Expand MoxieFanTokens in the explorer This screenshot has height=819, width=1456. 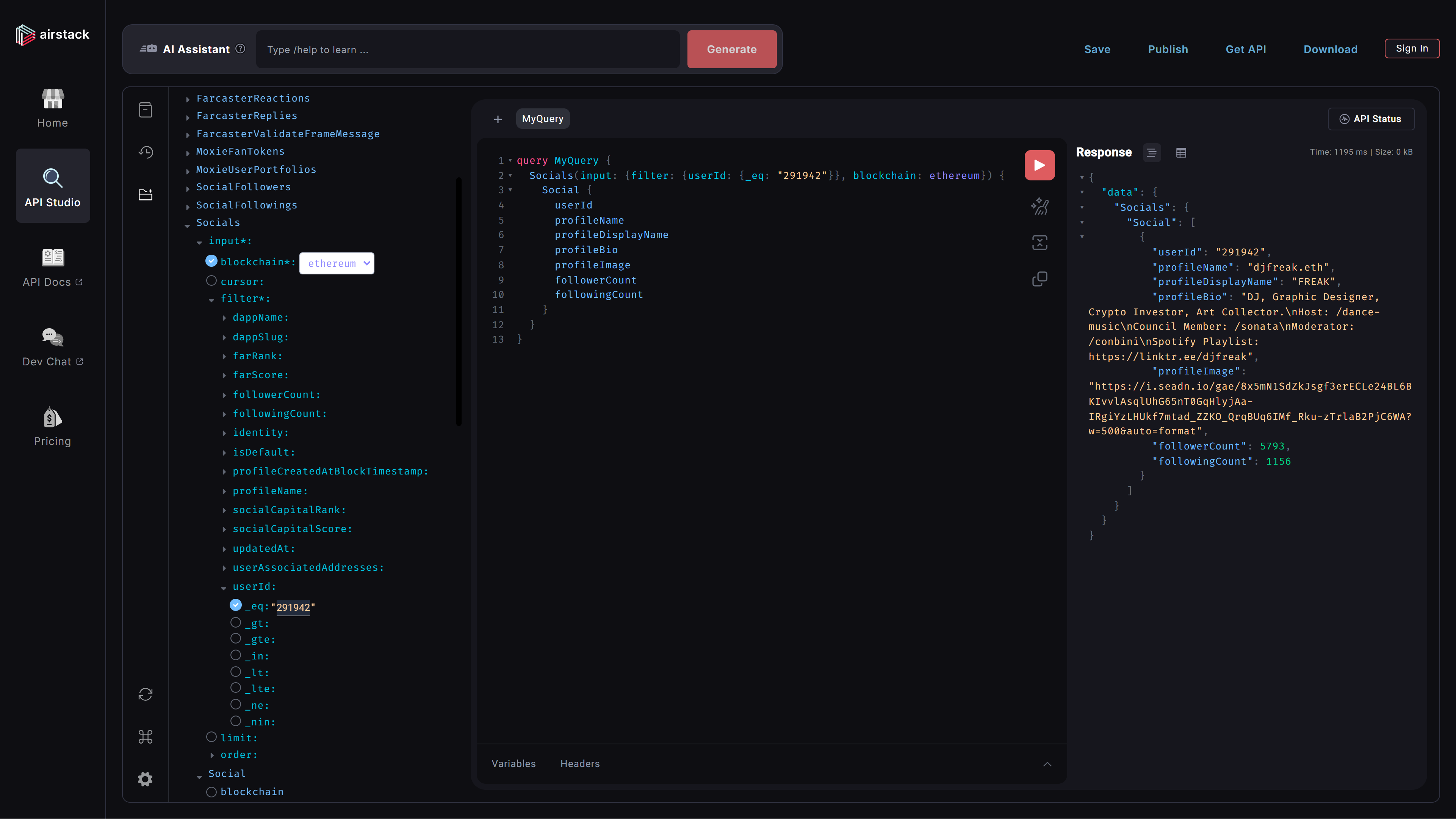point(188,153)
